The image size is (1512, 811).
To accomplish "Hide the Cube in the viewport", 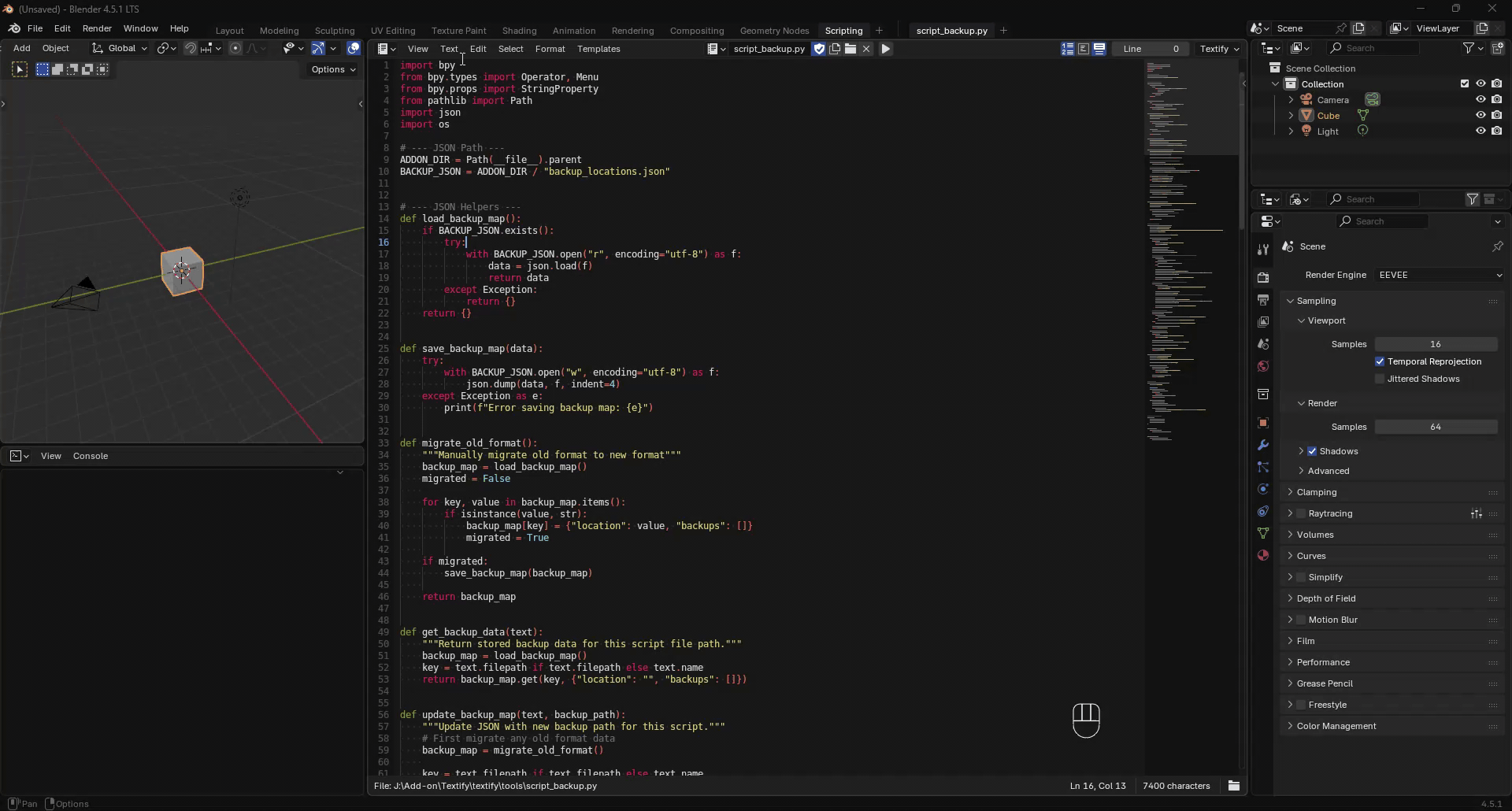I will [x=1480, y=115].
